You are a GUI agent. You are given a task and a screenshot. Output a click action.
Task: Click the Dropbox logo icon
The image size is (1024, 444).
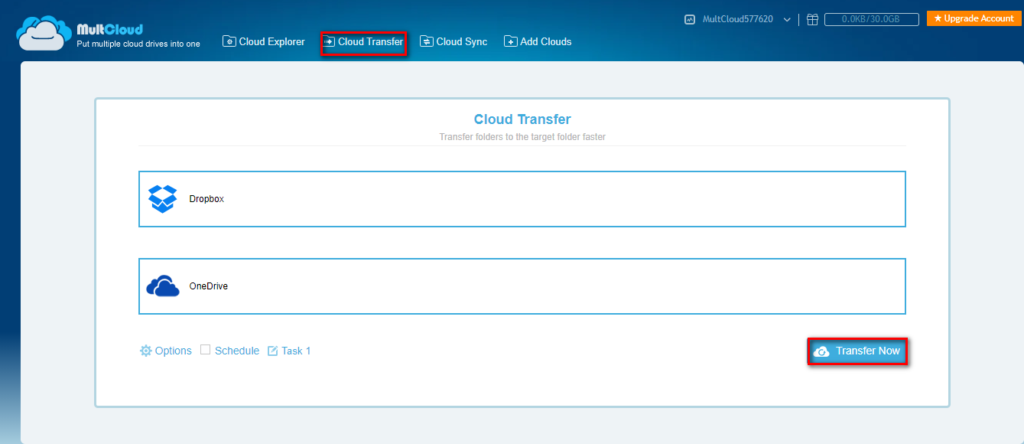162,198
